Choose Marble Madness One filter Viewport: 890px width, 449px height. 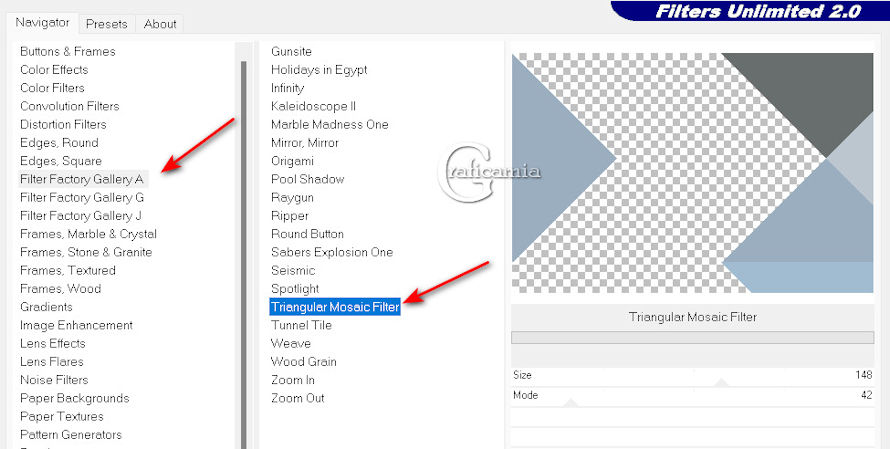tap(330, 124)
